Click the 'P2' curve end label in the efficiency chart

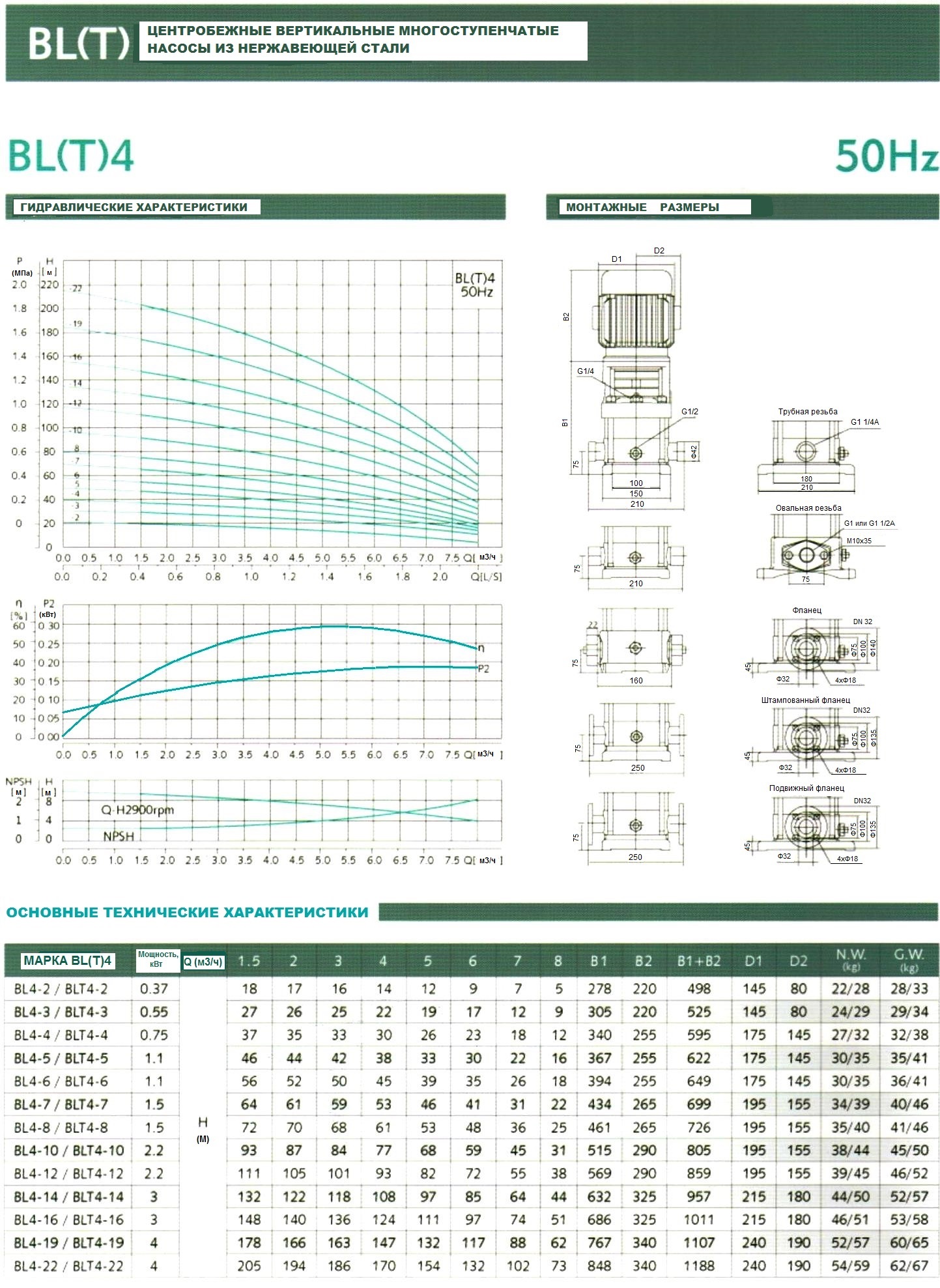click(x=483, y=668)
